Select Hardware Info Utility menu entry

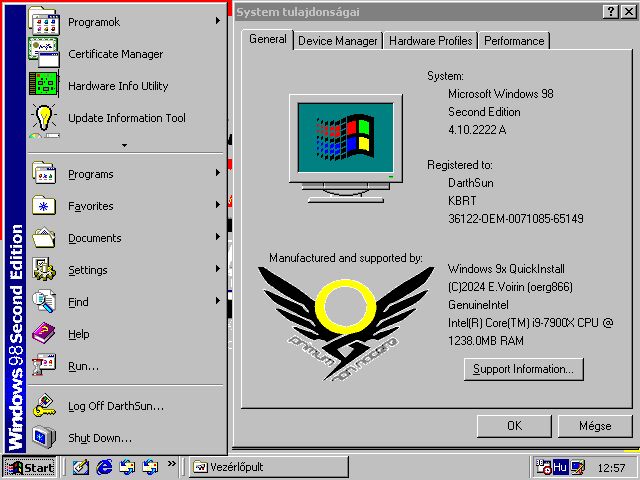127,86
